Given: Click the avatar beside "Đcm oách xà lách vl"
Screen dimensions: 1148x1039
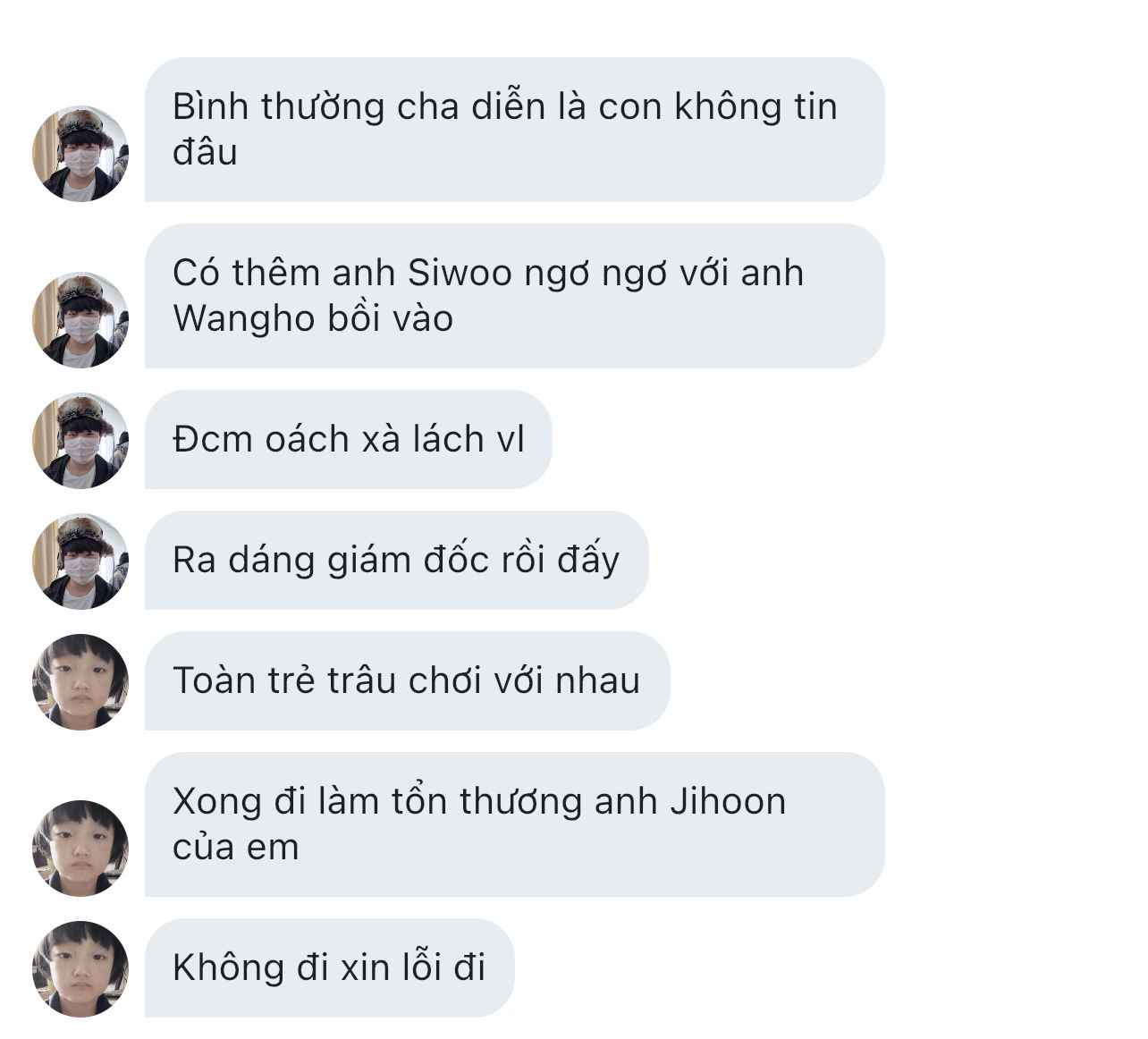Looking at the screenshot, I should (x=80, y=441).
